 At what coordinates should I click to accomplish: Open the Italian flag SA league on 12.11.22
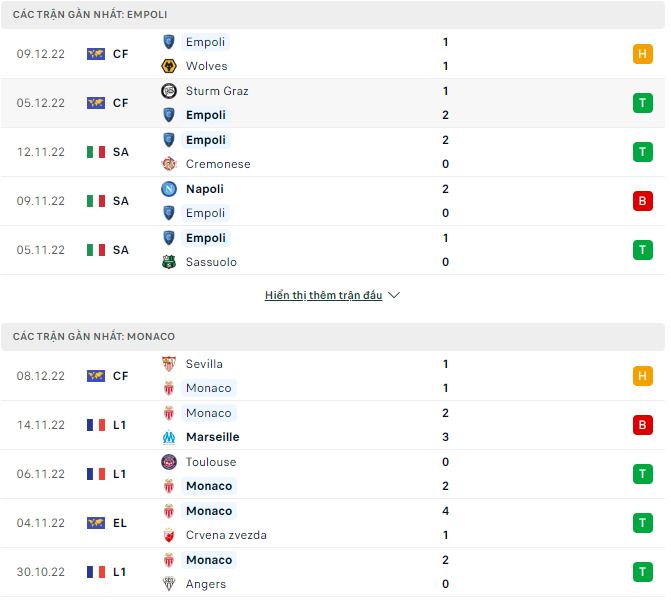tap(108, 152)
